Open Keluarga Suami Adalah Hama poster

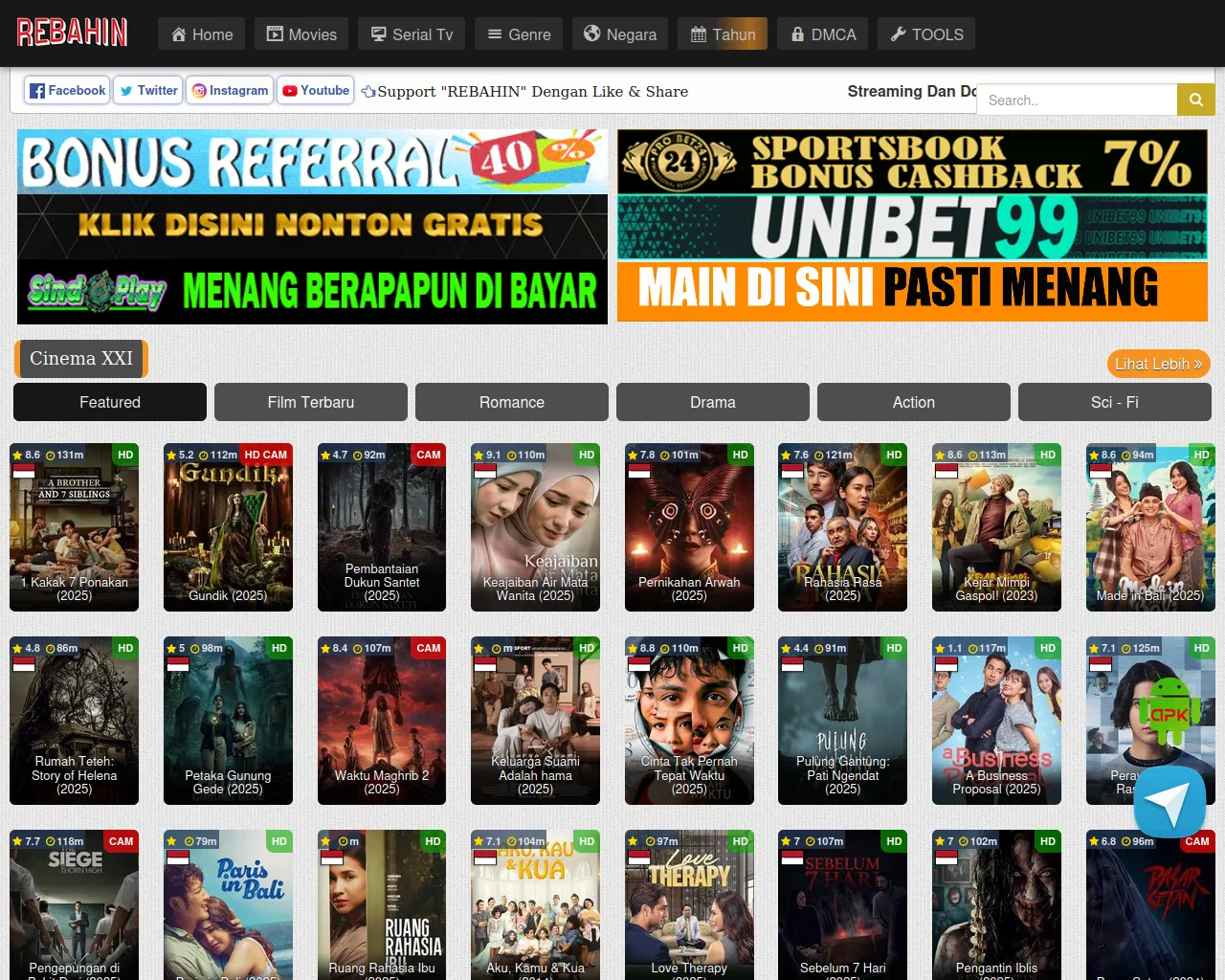pyautogui.click(x=535, y=721)
